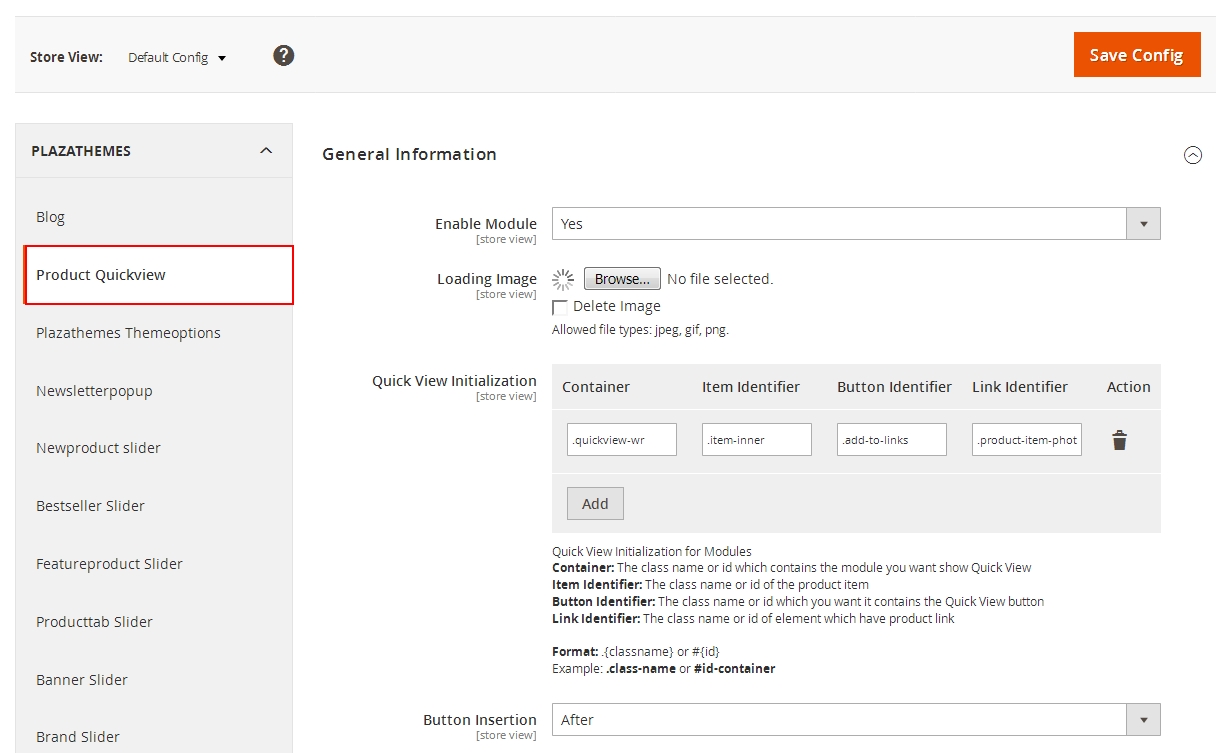Click the Container input field
This screenshot has width=1230, height=753.
[621, 440]
